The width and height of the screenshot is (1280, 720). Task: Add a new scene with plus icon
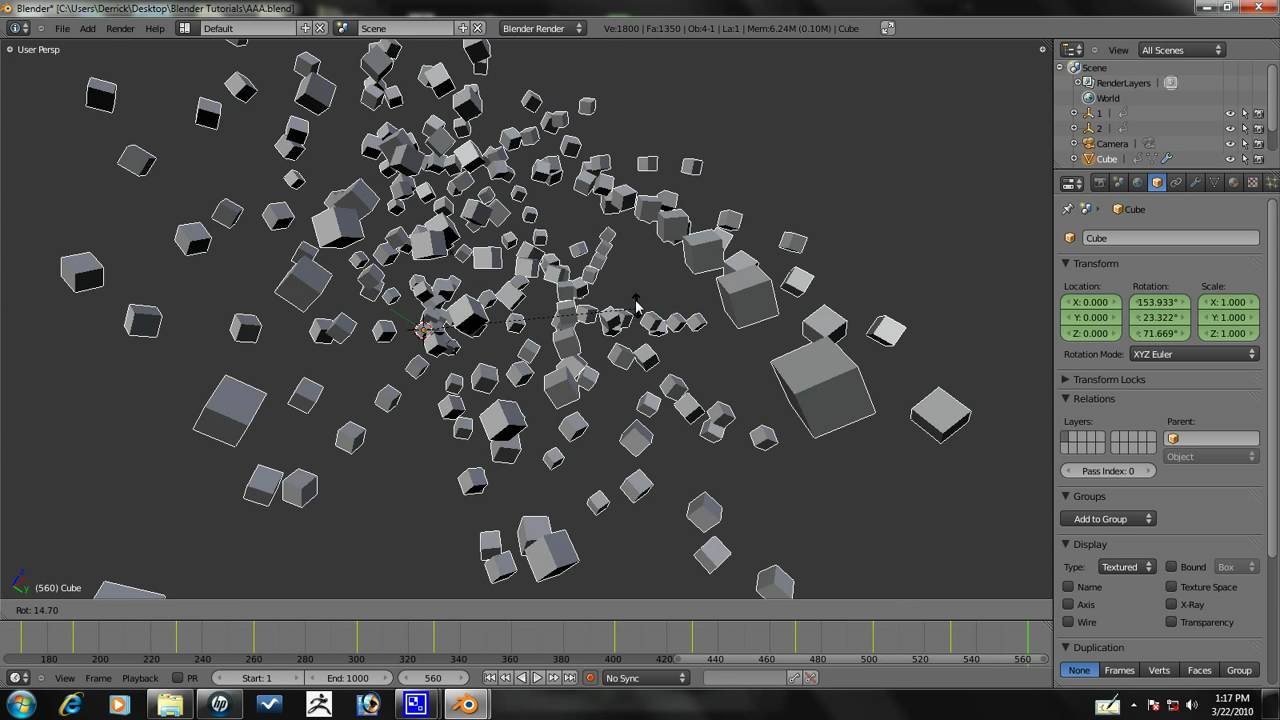(463, 28)
